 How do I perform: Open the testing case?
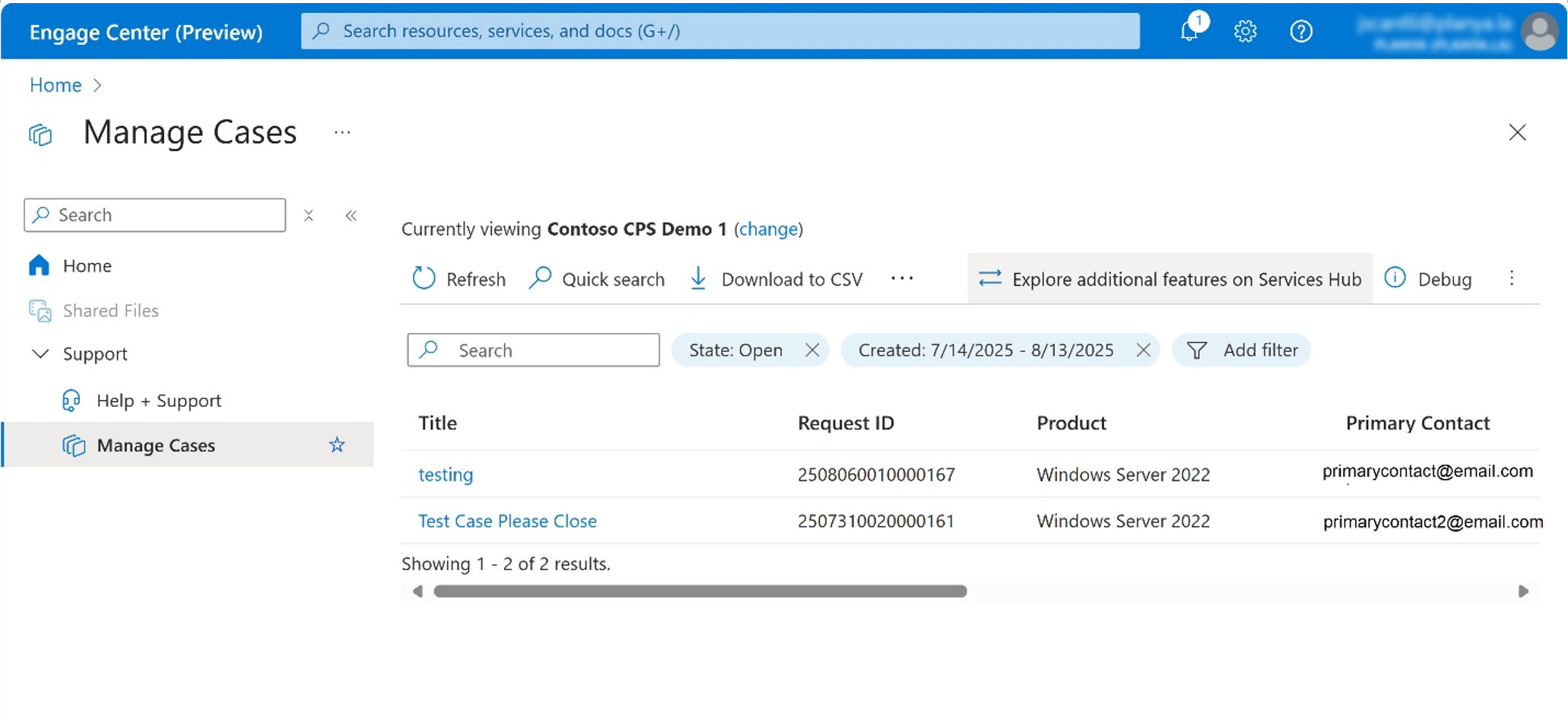click(x=446, y=474)
